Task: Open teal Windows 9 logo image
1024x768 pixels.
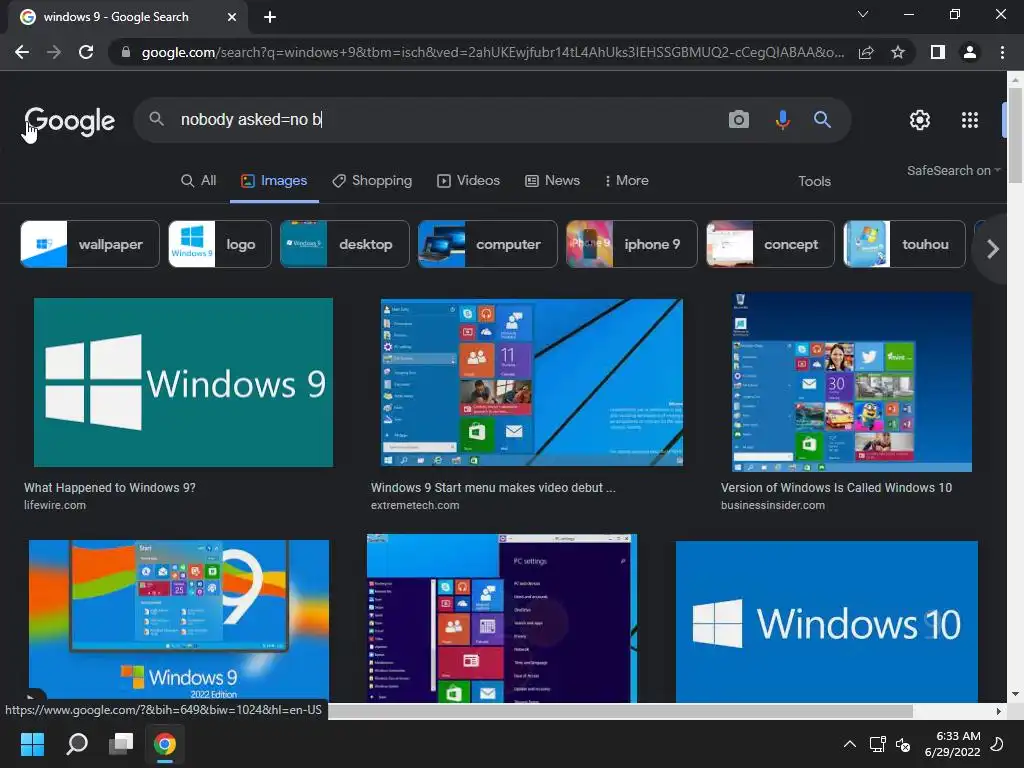Action: tap(184, 383)
